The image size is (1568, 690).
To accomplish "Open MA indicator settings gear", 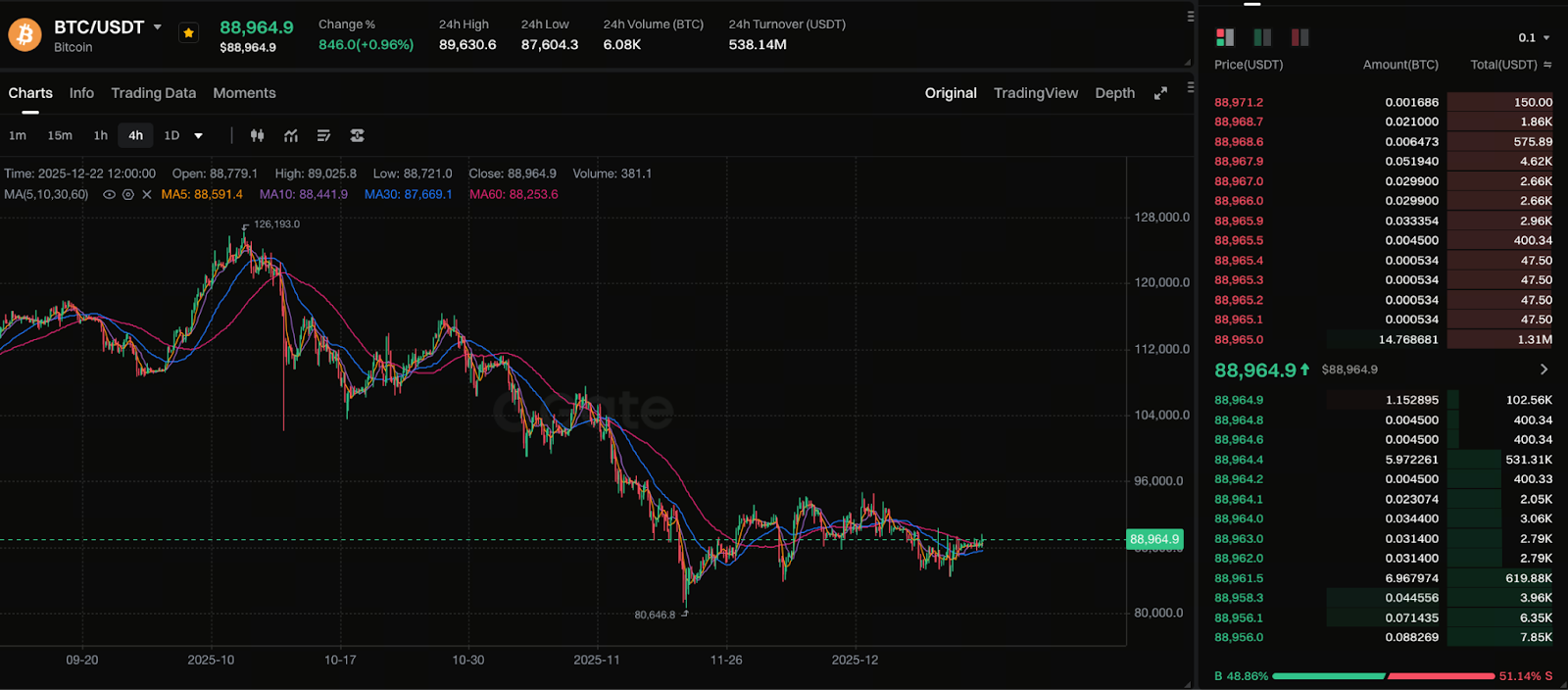I will [127, 195].
